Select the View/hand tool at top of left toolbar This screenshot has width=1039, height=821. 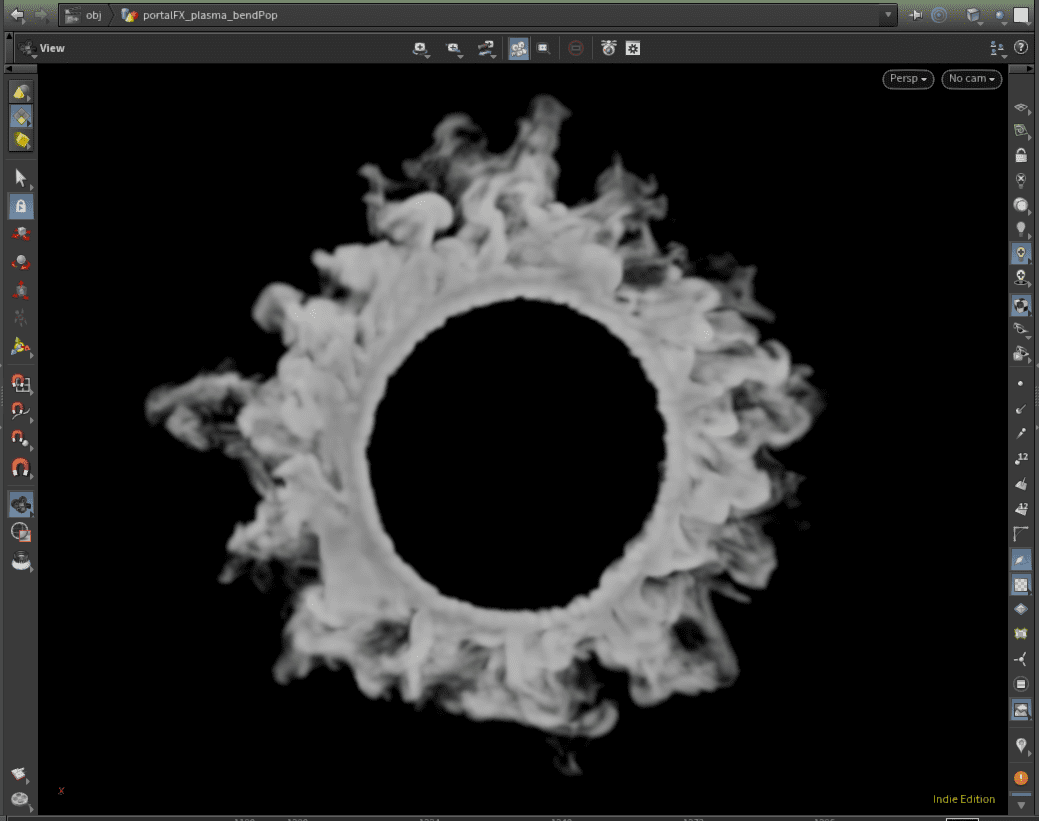pyautogui.click(x=20, y=90)
